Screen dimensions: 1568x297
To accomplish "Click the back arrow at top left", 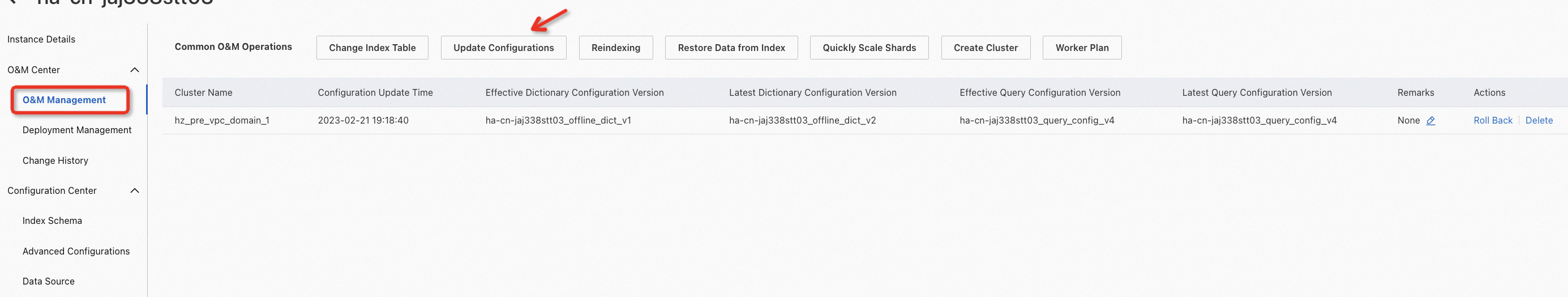I will (x=12, y=2).
